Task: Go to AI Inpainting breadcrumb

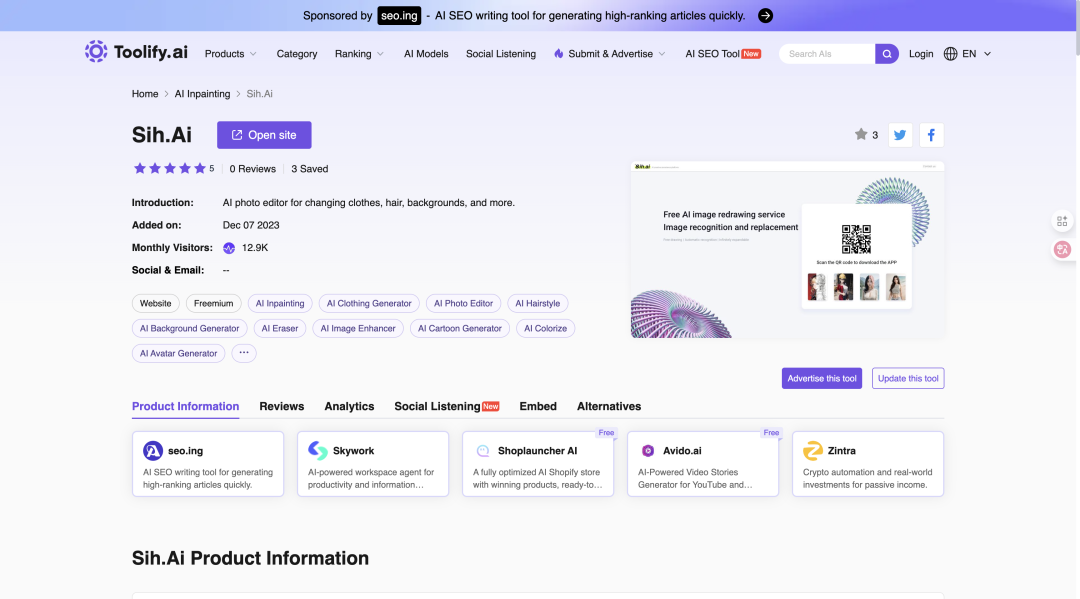Action: click(202, 94)
